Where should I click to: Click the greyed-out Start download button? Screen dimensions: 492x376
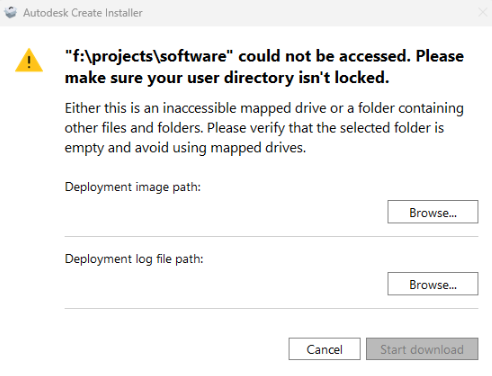coord(422,349)
